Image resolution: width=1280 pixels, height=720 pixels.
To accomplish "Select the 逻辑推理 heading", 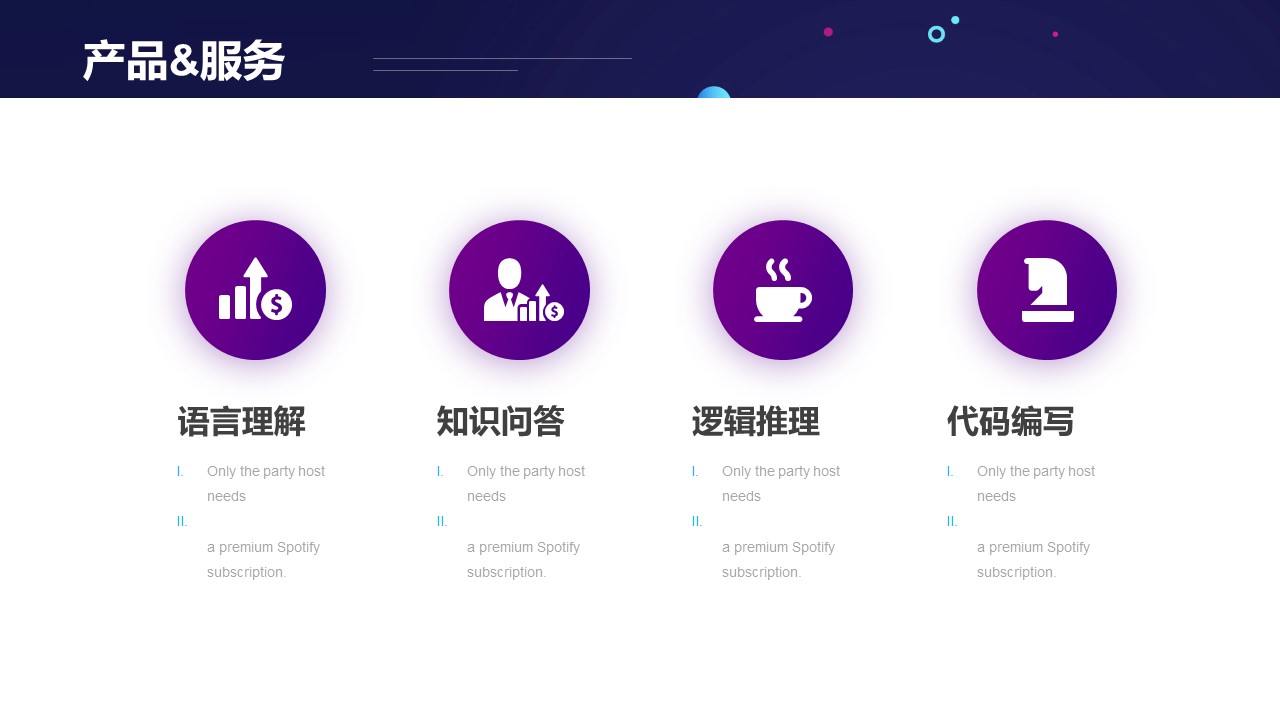I will pyautogui.click(x=756, y=422).
